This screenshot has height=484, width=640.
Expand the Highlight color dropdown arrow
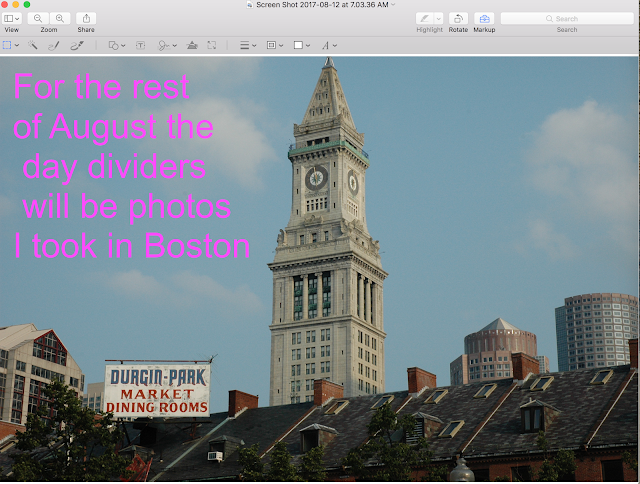[438, 18]
